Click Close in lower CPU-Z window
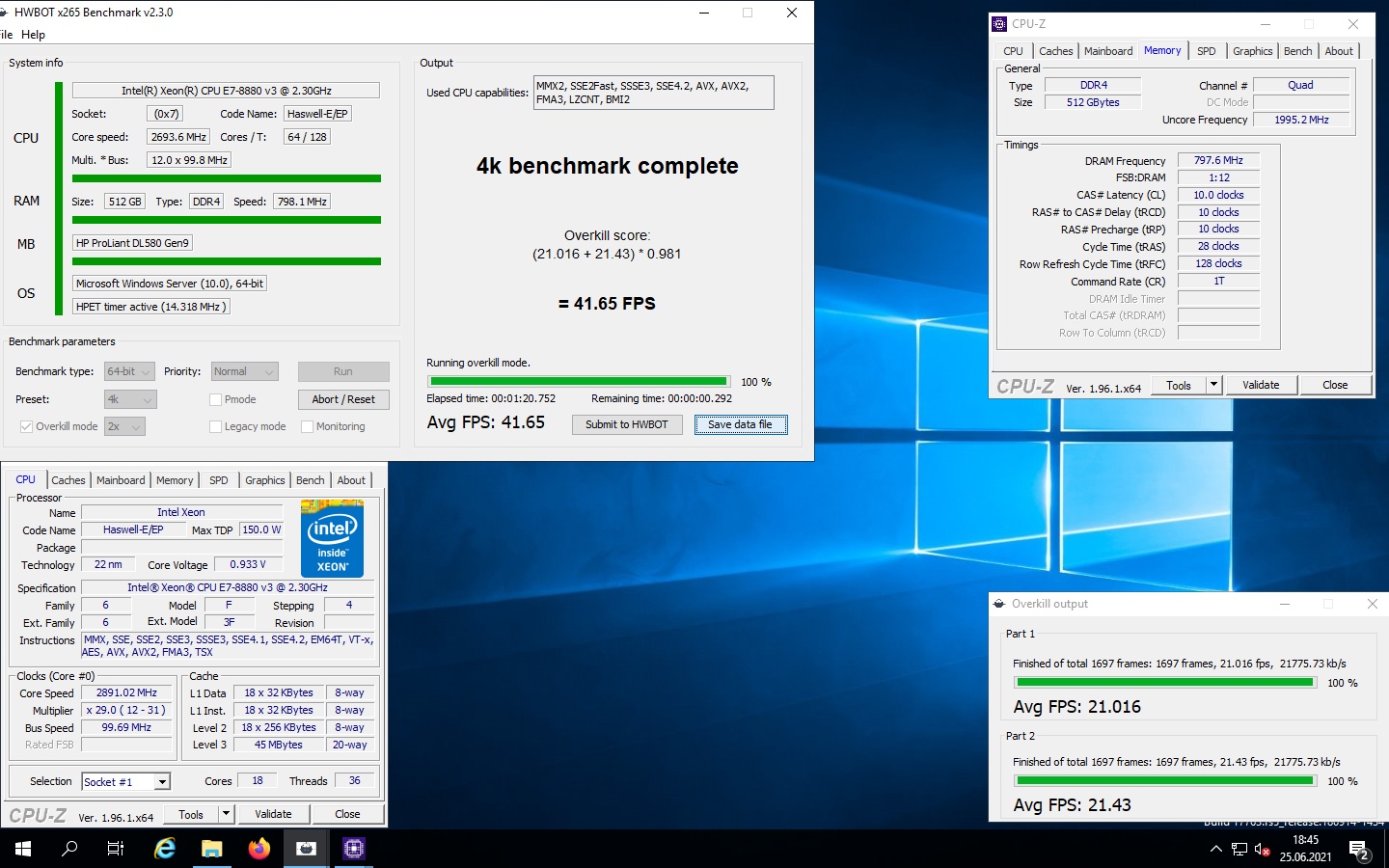The image size is (1389, 868). click(x=347, y=815)
